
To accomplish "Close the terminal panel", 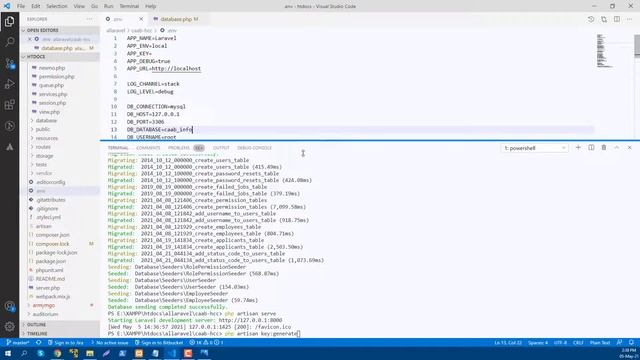I will (x=629, y=147).
